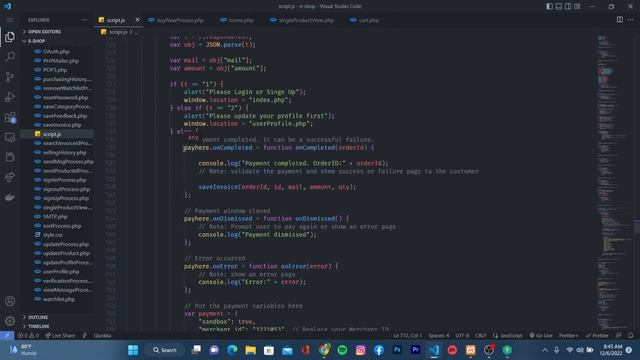
Task: Open Premiere Pro from the taskbar
Action: tap(415, 350)
